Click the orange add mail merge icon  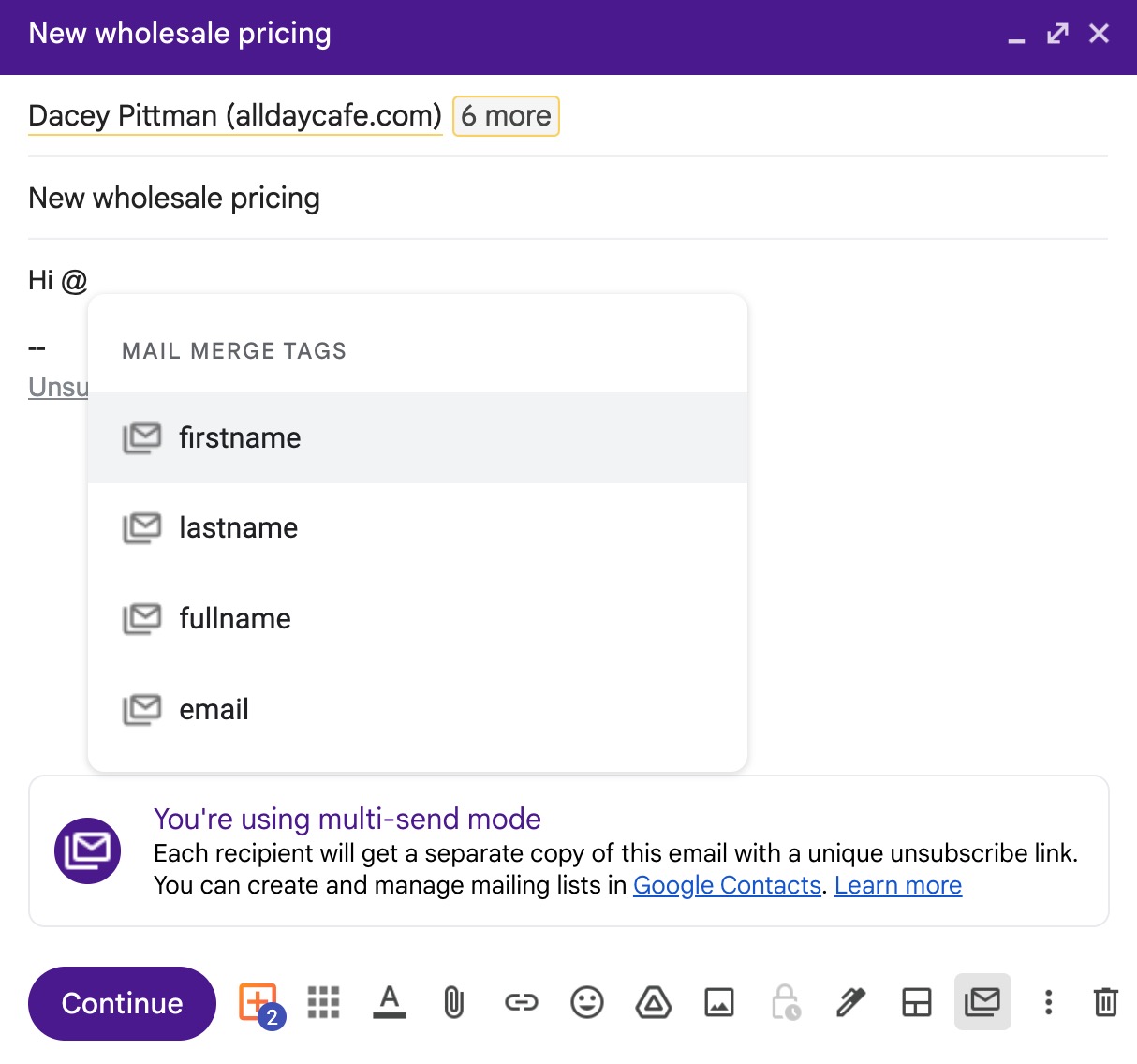(258, 1001)
